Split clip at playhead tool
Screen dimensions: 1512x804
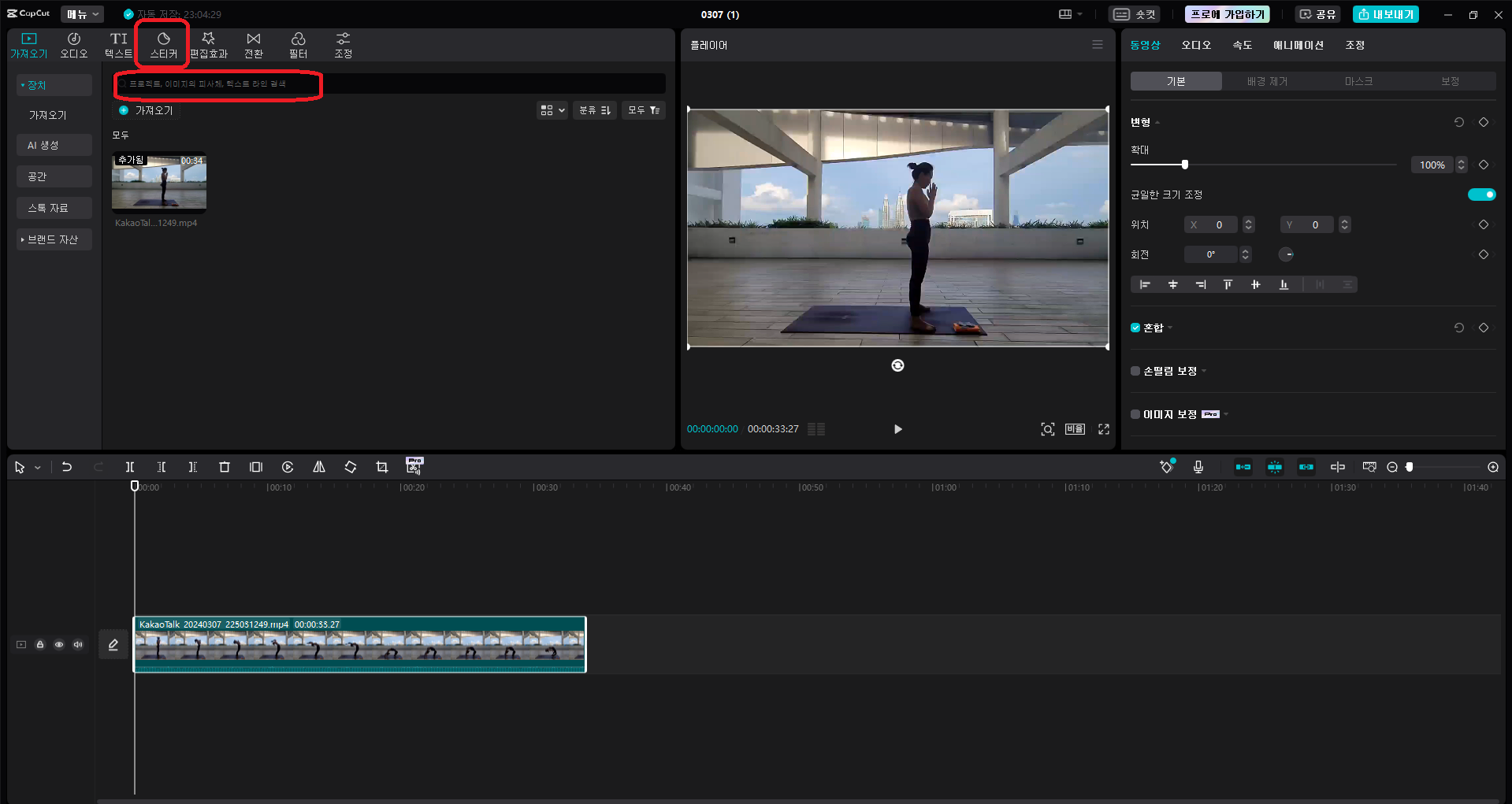pyautogui.click(x=130, y=467)
